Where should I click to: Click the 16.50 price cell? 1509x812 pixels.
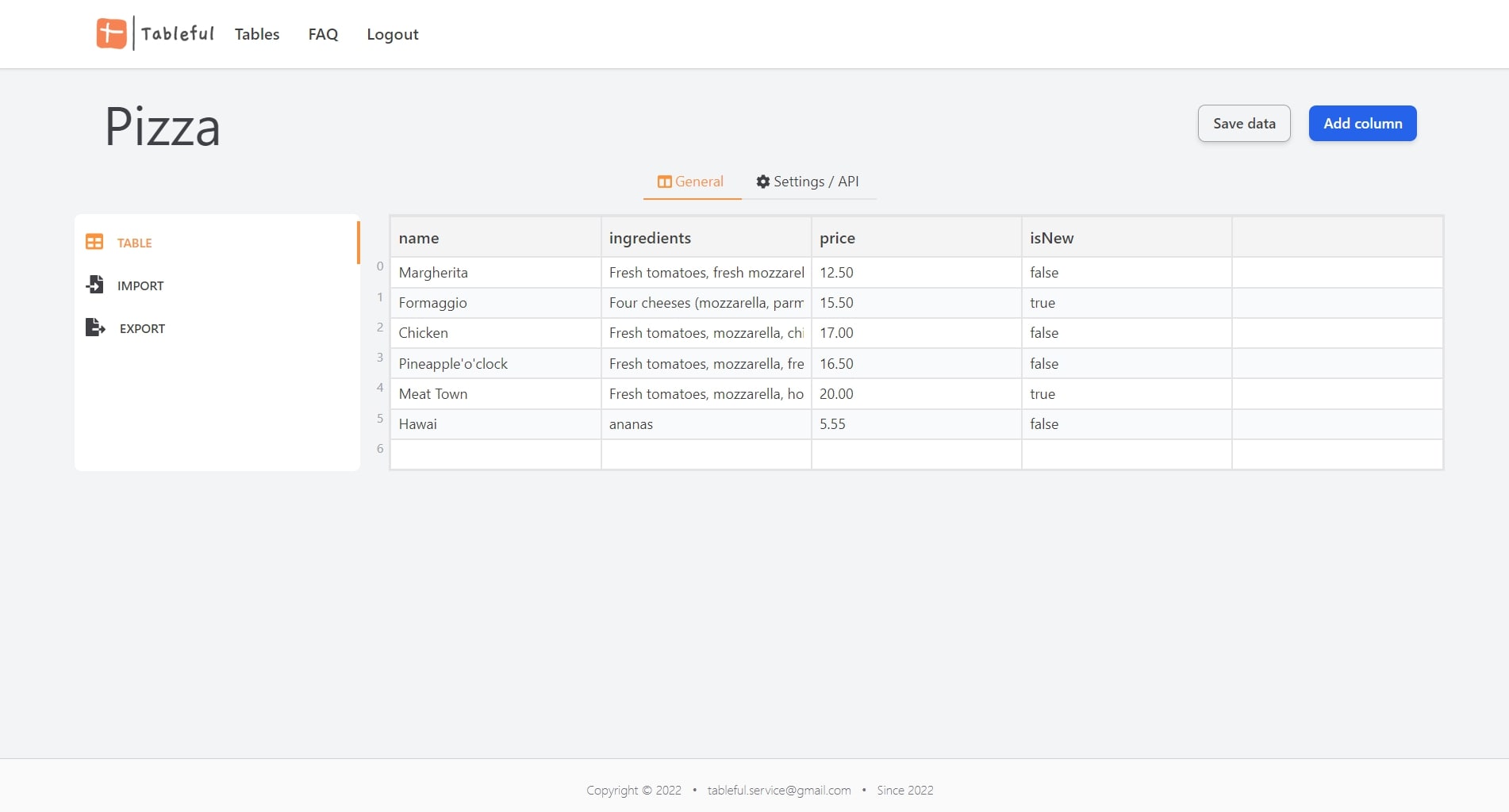coord(916,364)
